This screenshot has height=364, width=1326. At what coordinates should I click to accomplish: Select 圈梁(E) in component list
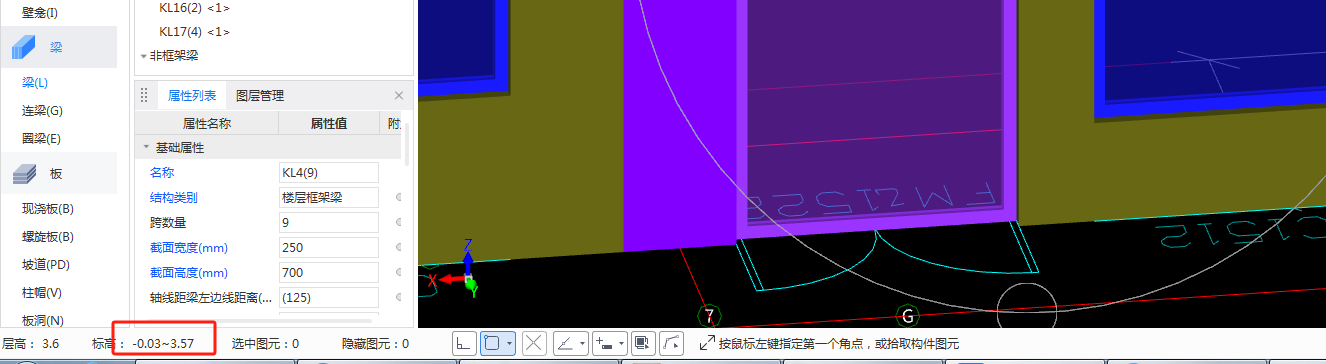pyautogui.click(x=41, y=139)
